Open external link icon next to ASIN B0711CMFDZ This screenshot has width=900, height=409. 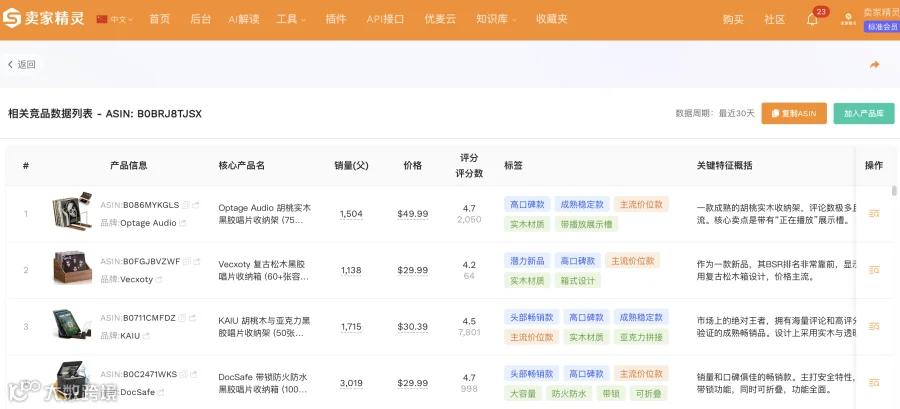pos(192,318)
